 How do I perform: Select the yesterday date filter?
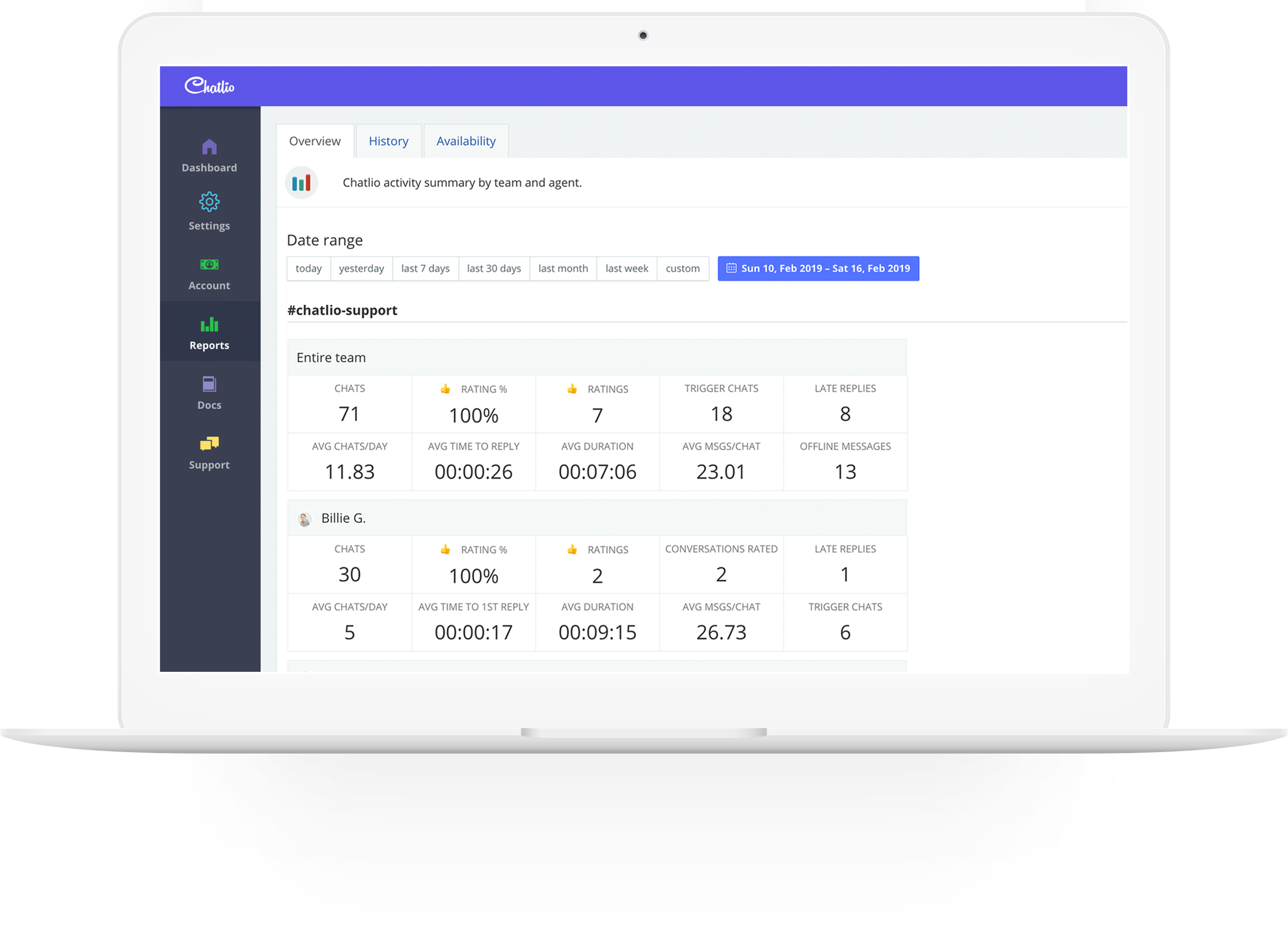click(x=360, y=268)
